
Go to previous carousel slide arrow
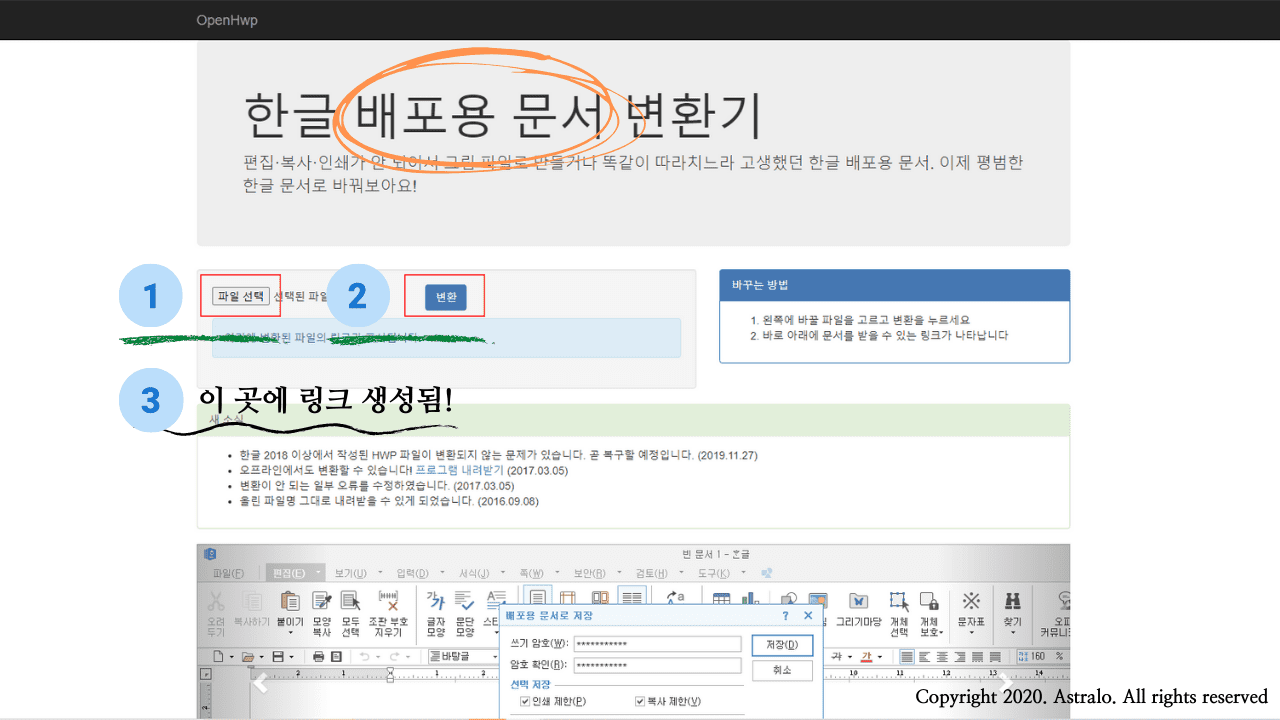tap(261, 684)
